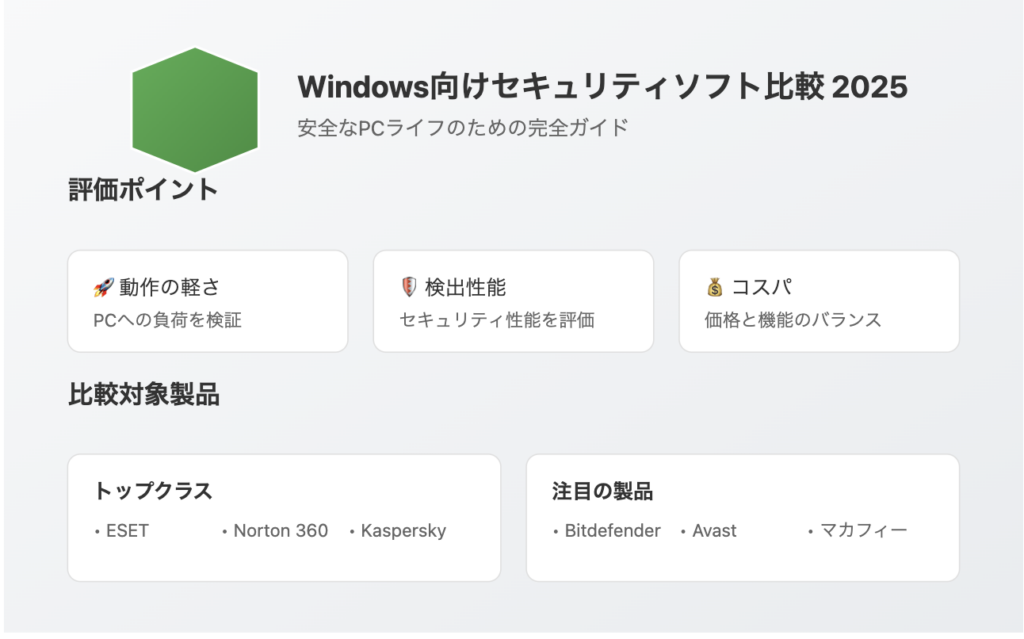This screenshot has width=1024, height=639.
Task: Click the money bag icon beside コスパ
Action: click(x=714, y=287)
